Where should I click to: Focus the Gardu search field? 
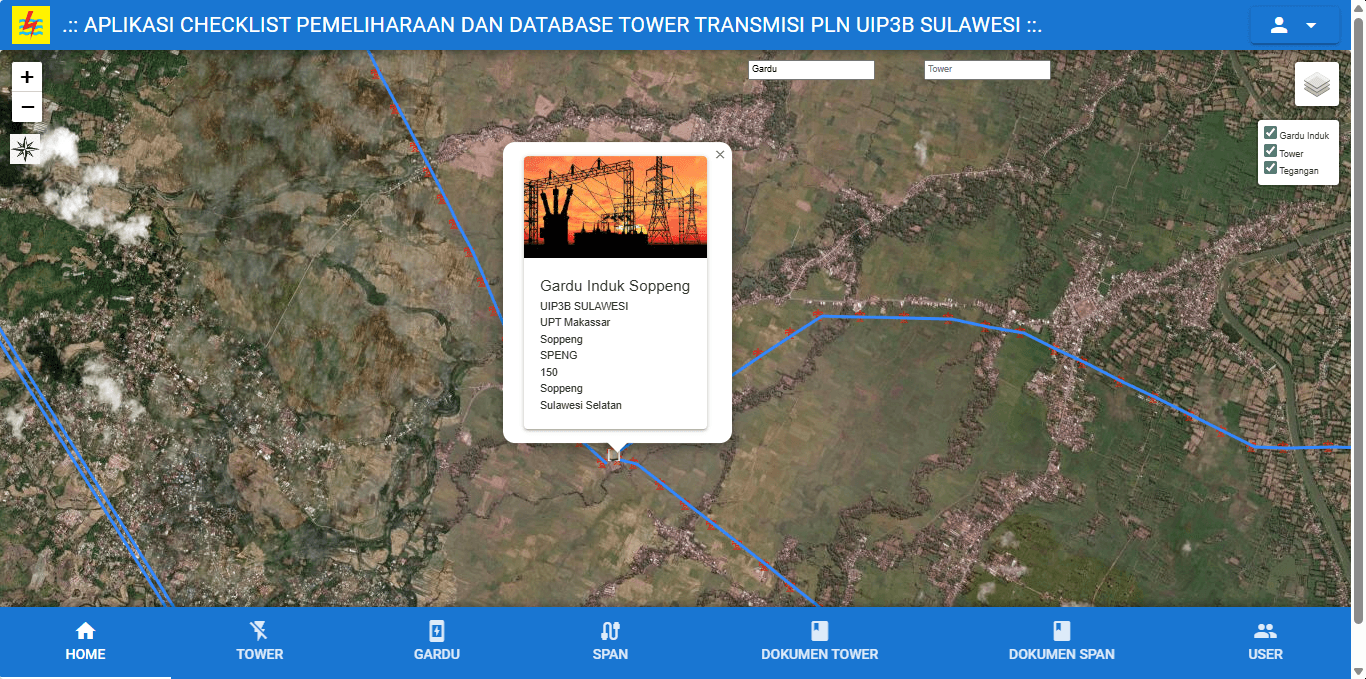811,69
